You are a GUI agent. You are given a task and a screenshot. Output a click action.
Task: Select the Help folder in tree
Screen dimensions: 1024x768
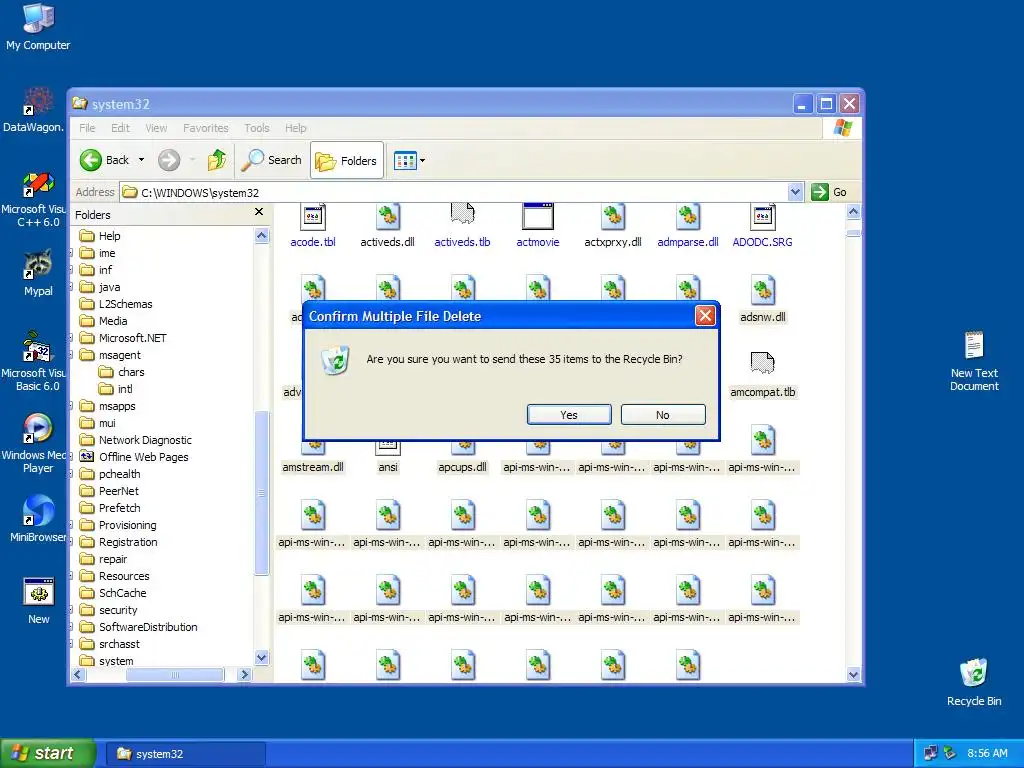click(x=100, y=236)
